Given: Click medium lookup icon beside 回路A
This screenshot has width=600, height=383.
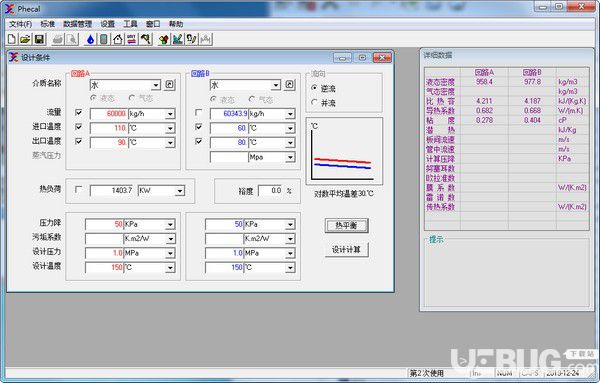Looking at the screenshot, I should click(x=170, y=85).
